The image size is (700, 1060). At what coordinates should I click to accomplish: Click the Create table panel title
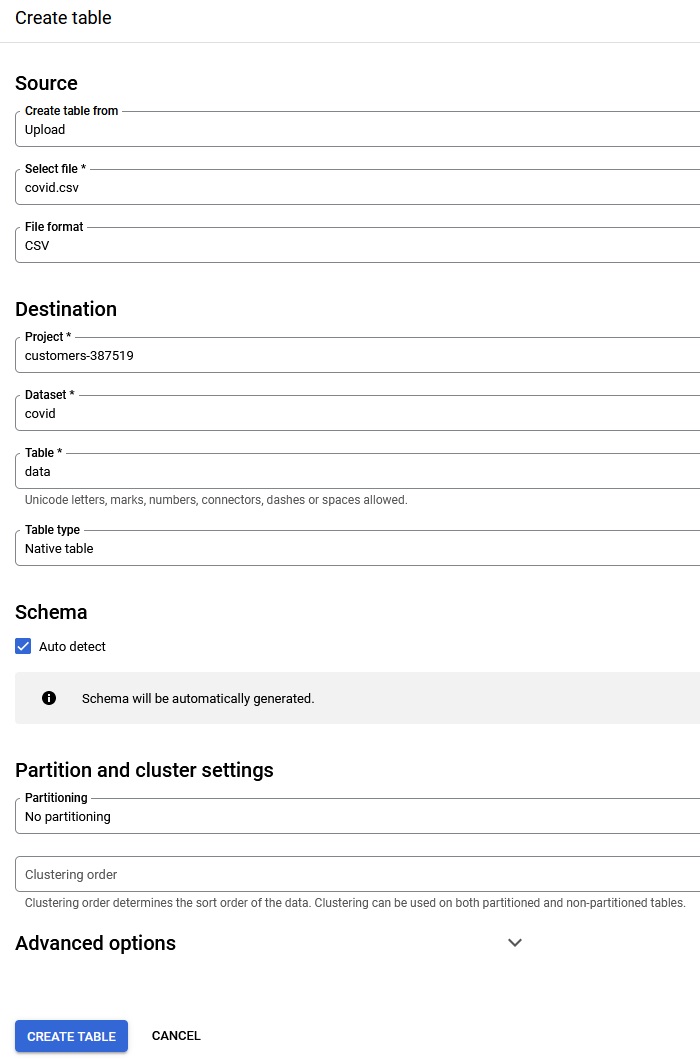(x=63, y=18)
